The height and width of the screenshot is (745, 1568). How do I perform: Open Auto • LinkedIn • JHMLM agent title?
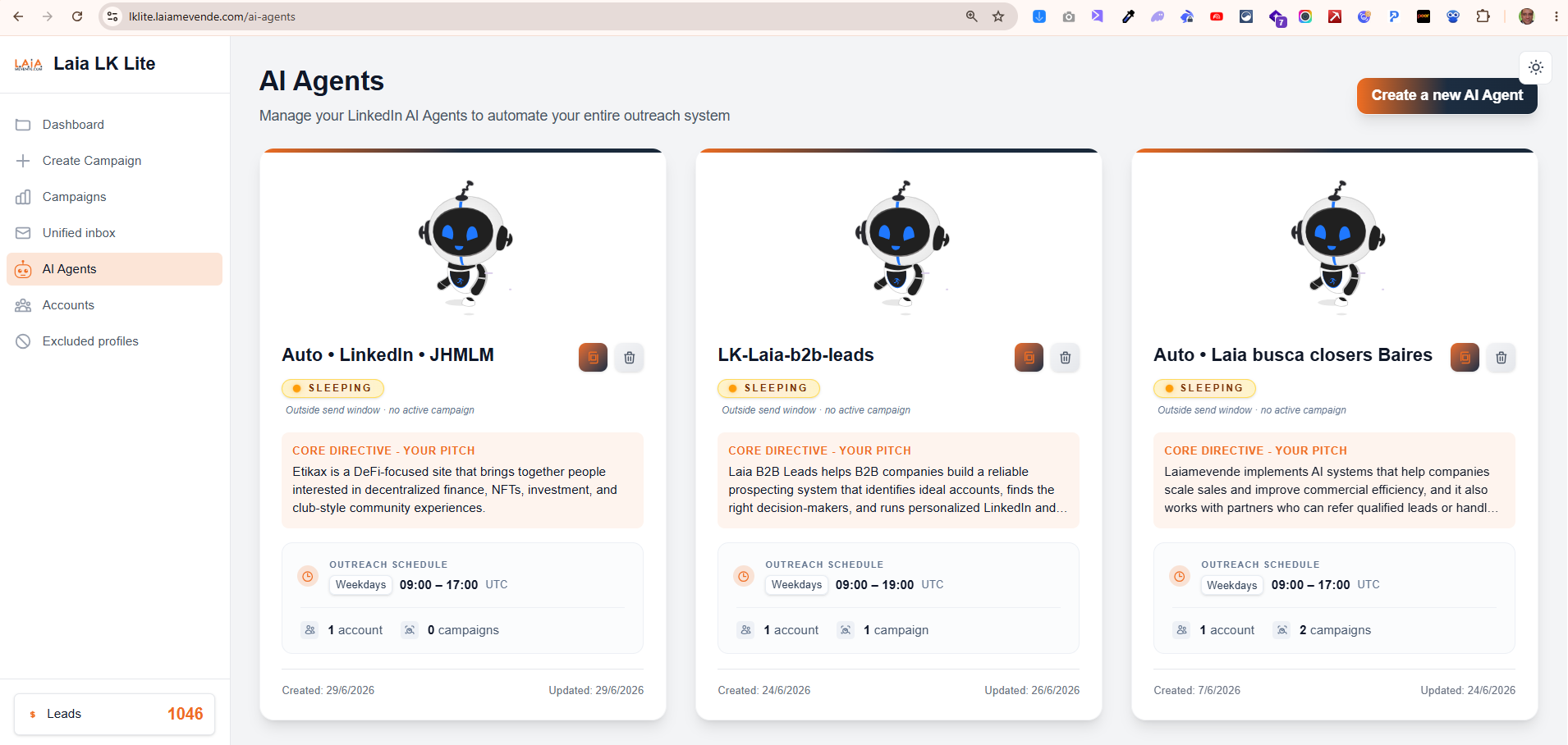(x=388, y=355)
